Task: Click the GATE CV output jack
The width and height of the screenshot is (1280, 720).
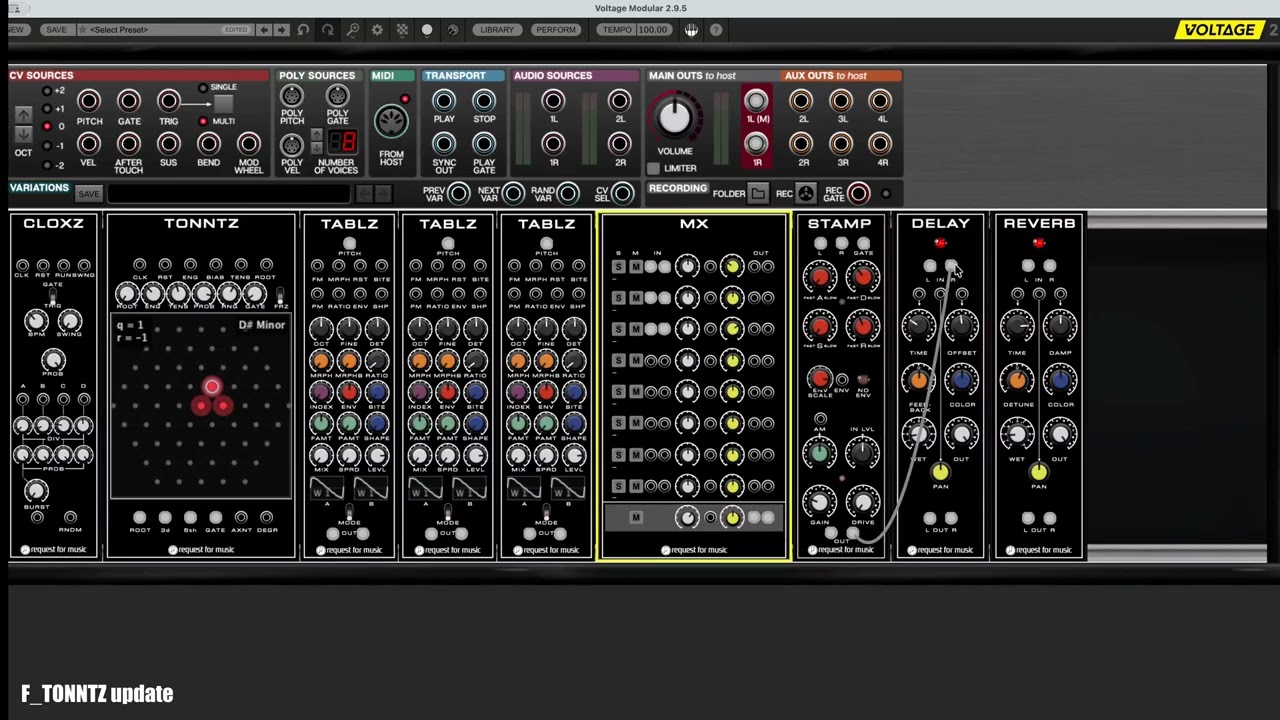Action: 129,101
